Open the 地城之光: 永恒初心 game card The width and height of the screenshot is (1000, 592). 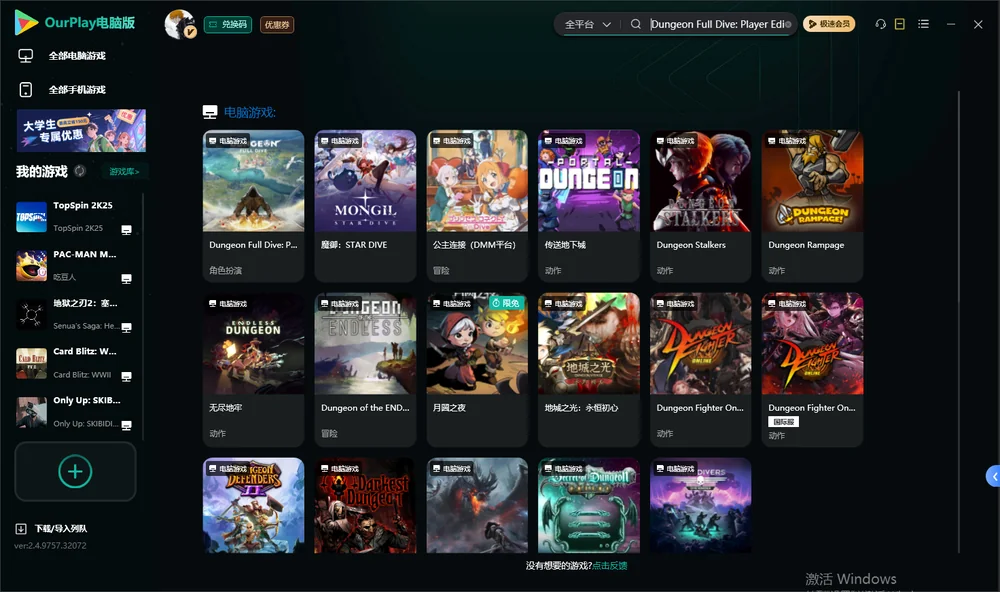coord(589,369)
